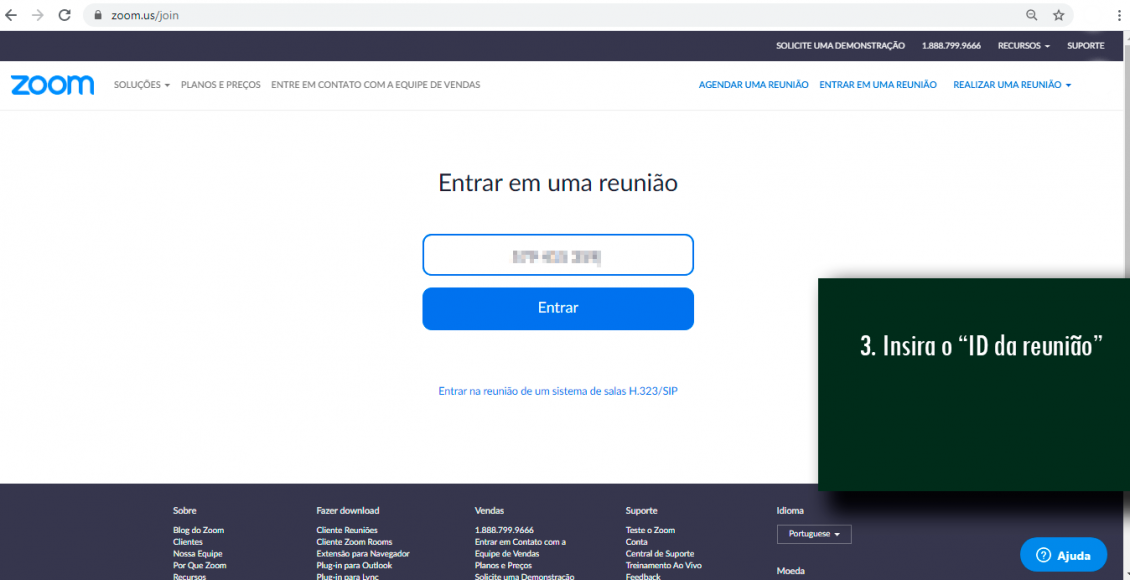Open Conta footer link
This screenshot has width=1130, height=580.
[636, 542]
